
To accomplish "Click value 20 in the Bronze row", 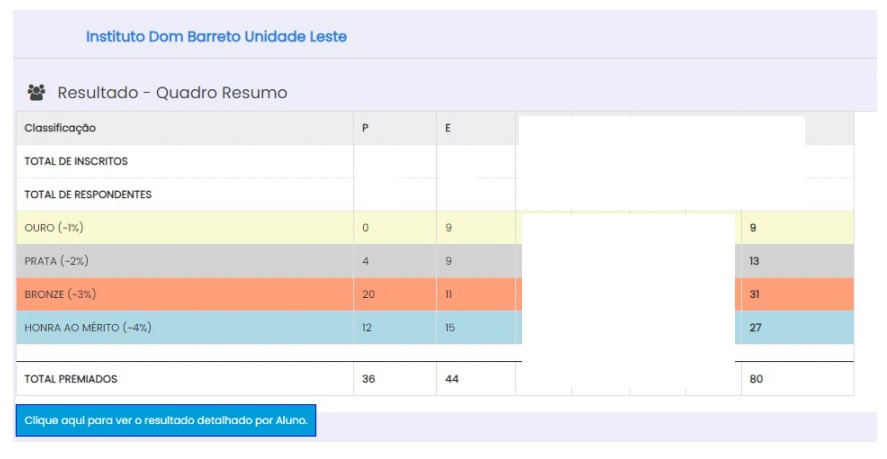I will point(367,294).
